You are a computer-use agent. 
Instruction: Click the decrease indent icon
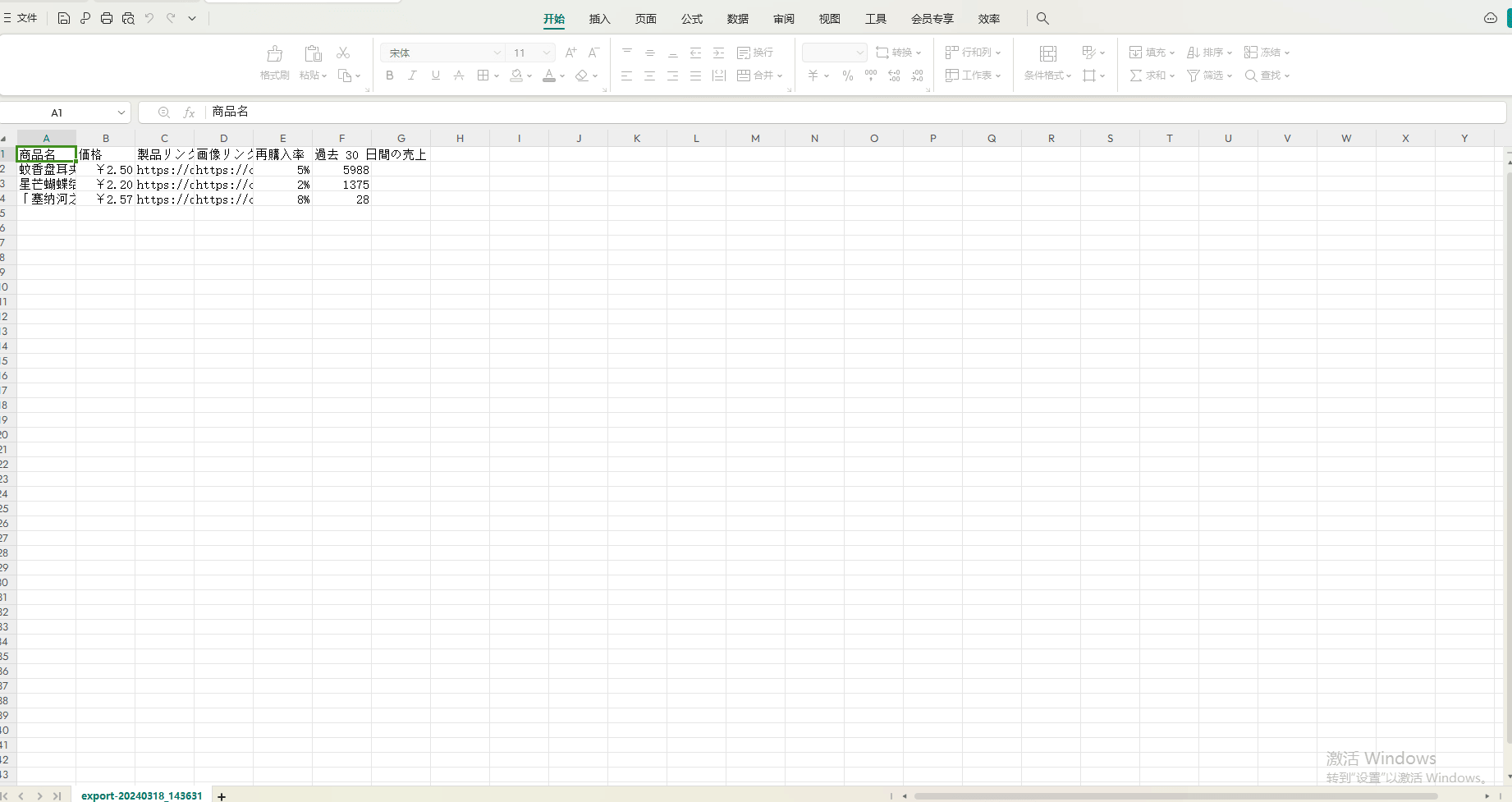click(696, 53)
